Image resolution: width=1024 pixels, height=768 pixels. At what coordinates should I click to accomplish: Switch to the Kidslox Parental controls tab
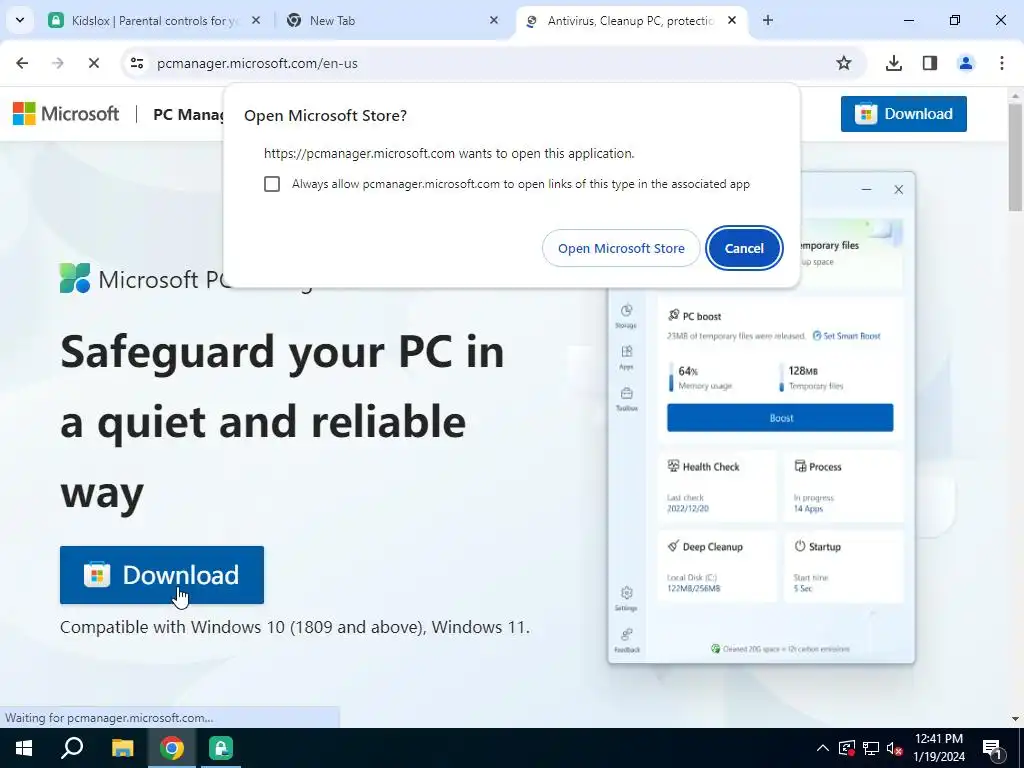tap(155, 21)
